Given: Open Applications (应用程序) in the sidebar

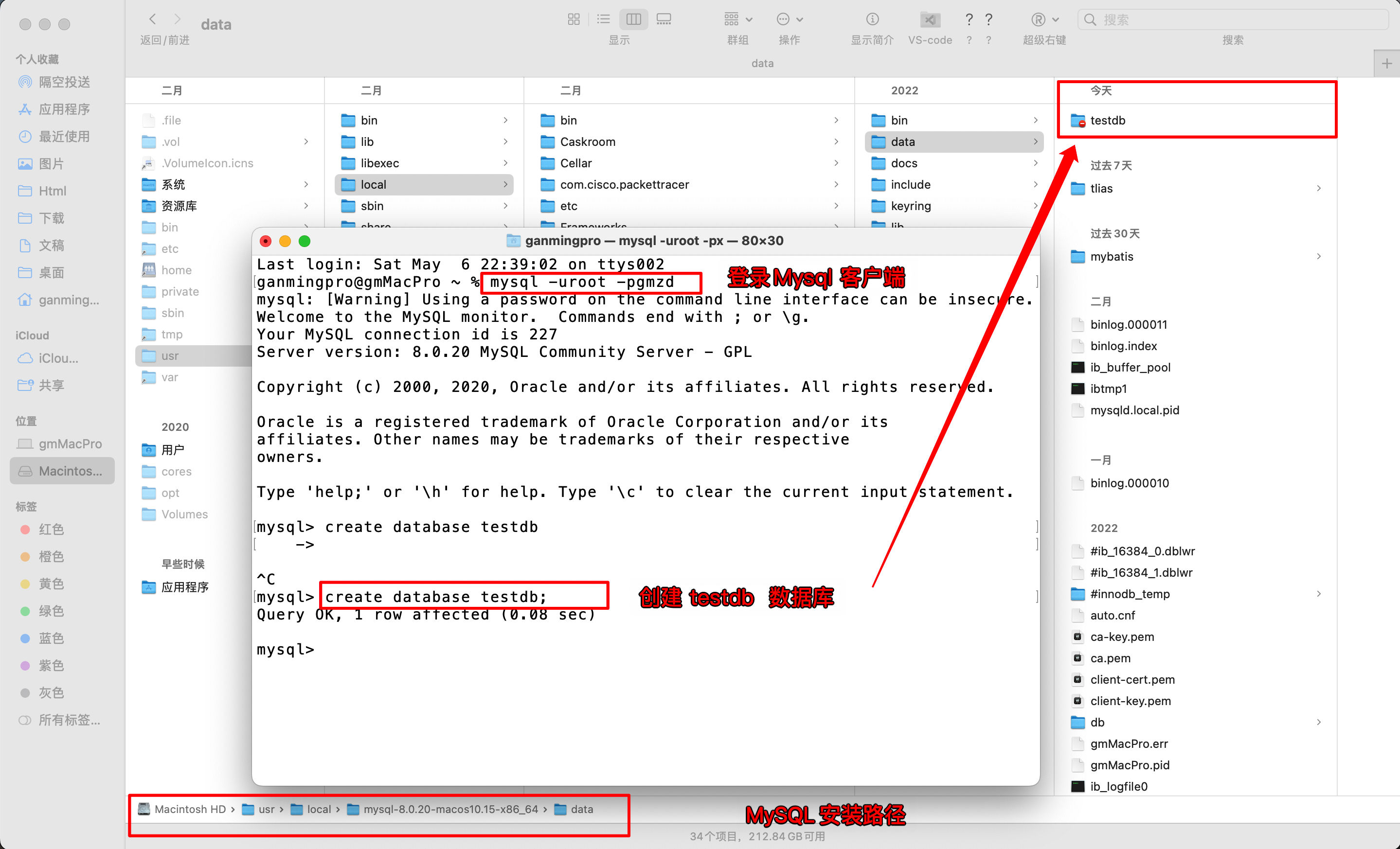Looking at the screenshot, I should pos(62,109).
